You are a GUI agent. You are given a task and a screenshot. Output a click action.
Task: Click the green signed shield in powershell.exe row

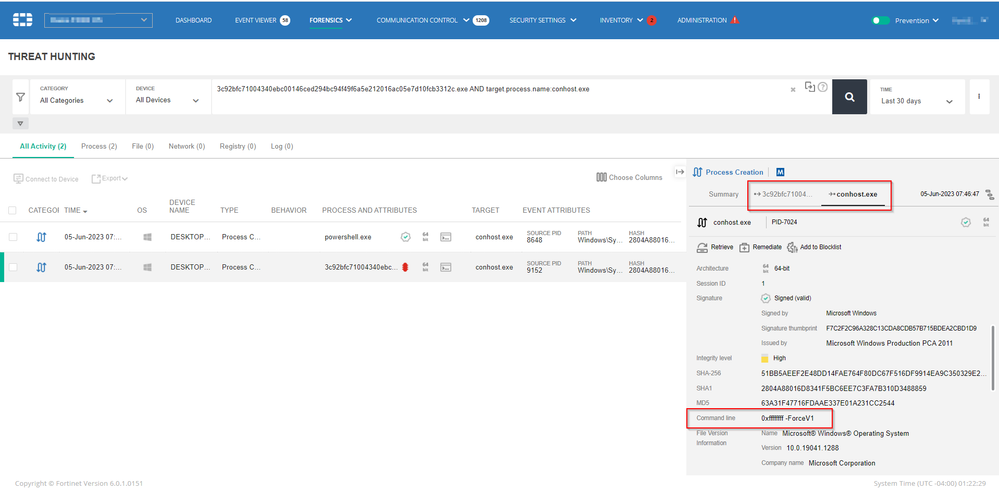(405, 237)
